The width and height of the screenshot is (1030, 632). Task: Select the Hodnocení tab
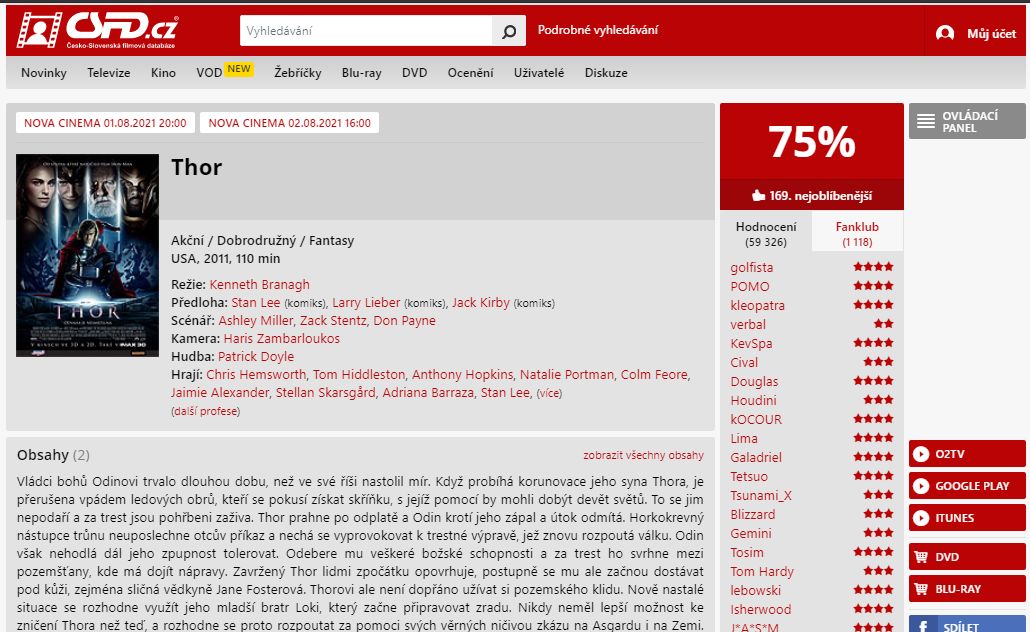[x=766, y=233]
